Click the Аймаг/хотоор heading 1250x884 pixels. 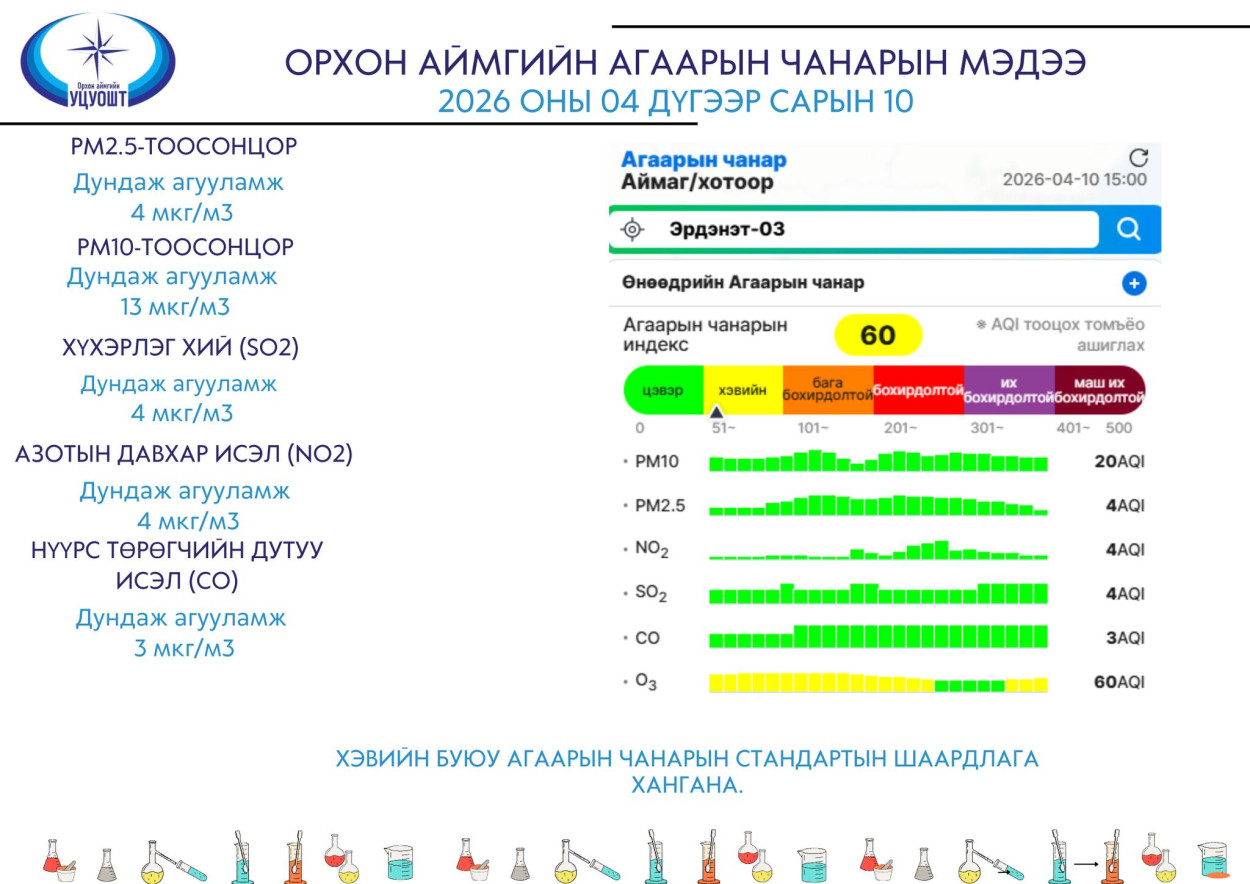[696, 183]
